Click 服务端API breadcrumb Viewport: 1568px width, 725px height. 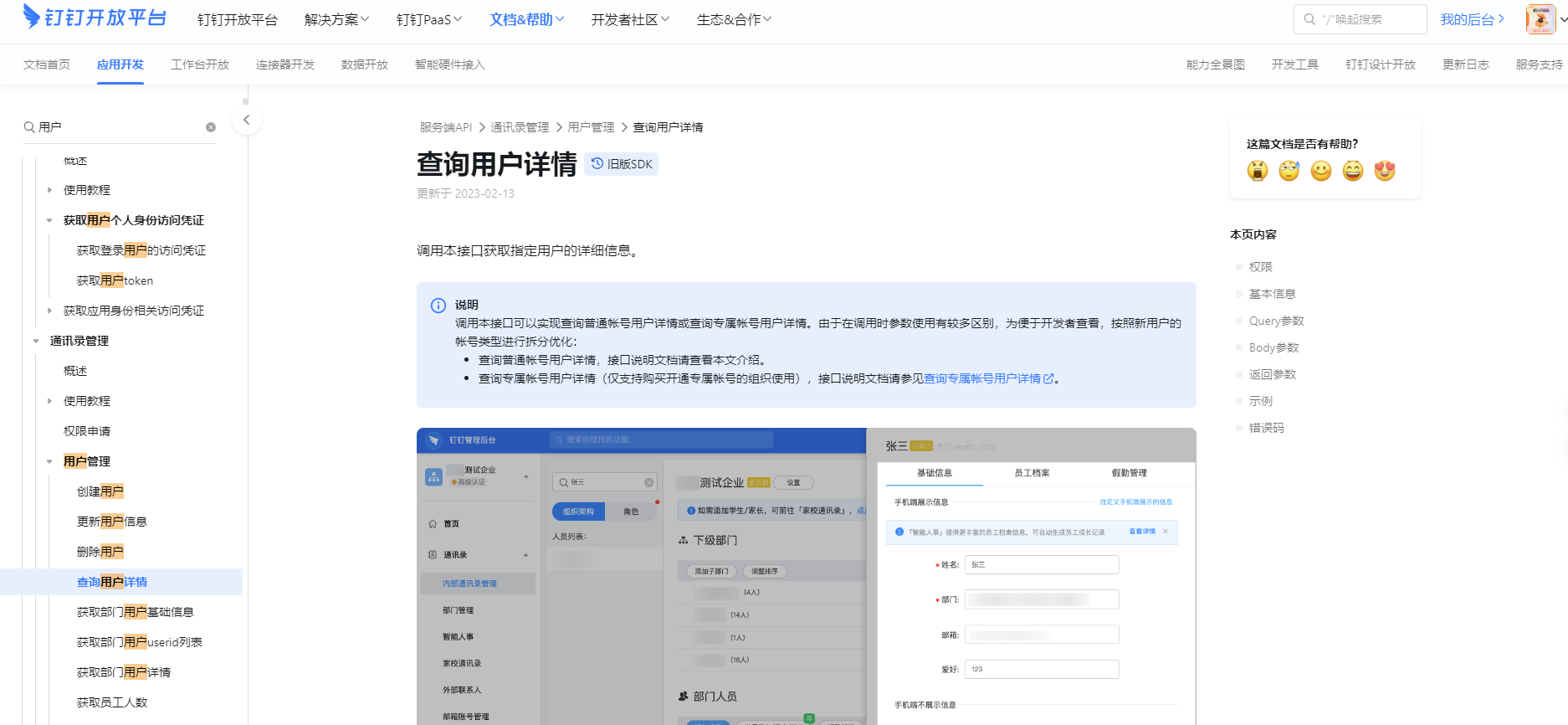(x=446, y=127)
